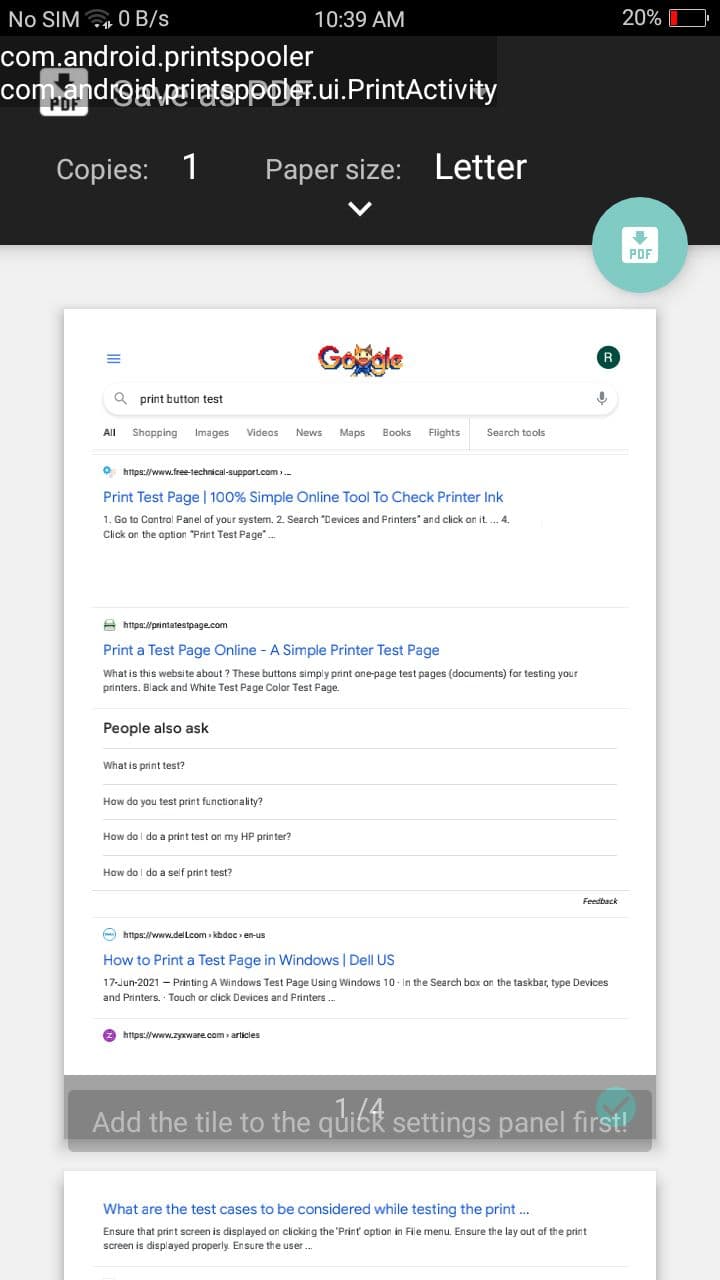Click the Feedback link below questions
The image size is (720, 1280).
click(600, 901)
